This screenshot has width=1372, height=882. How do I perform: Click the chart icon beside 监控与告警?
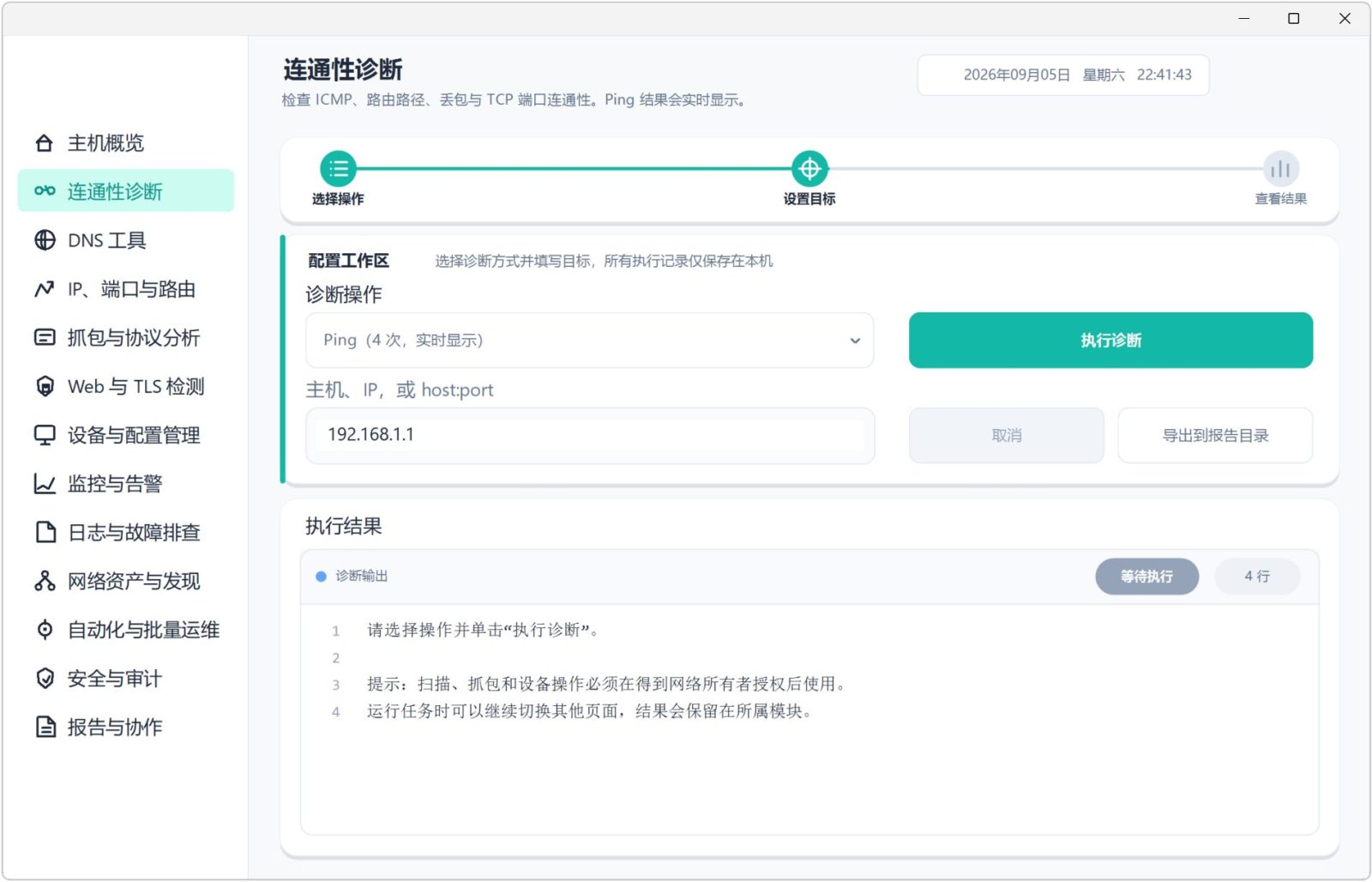(x=45, y=484)
